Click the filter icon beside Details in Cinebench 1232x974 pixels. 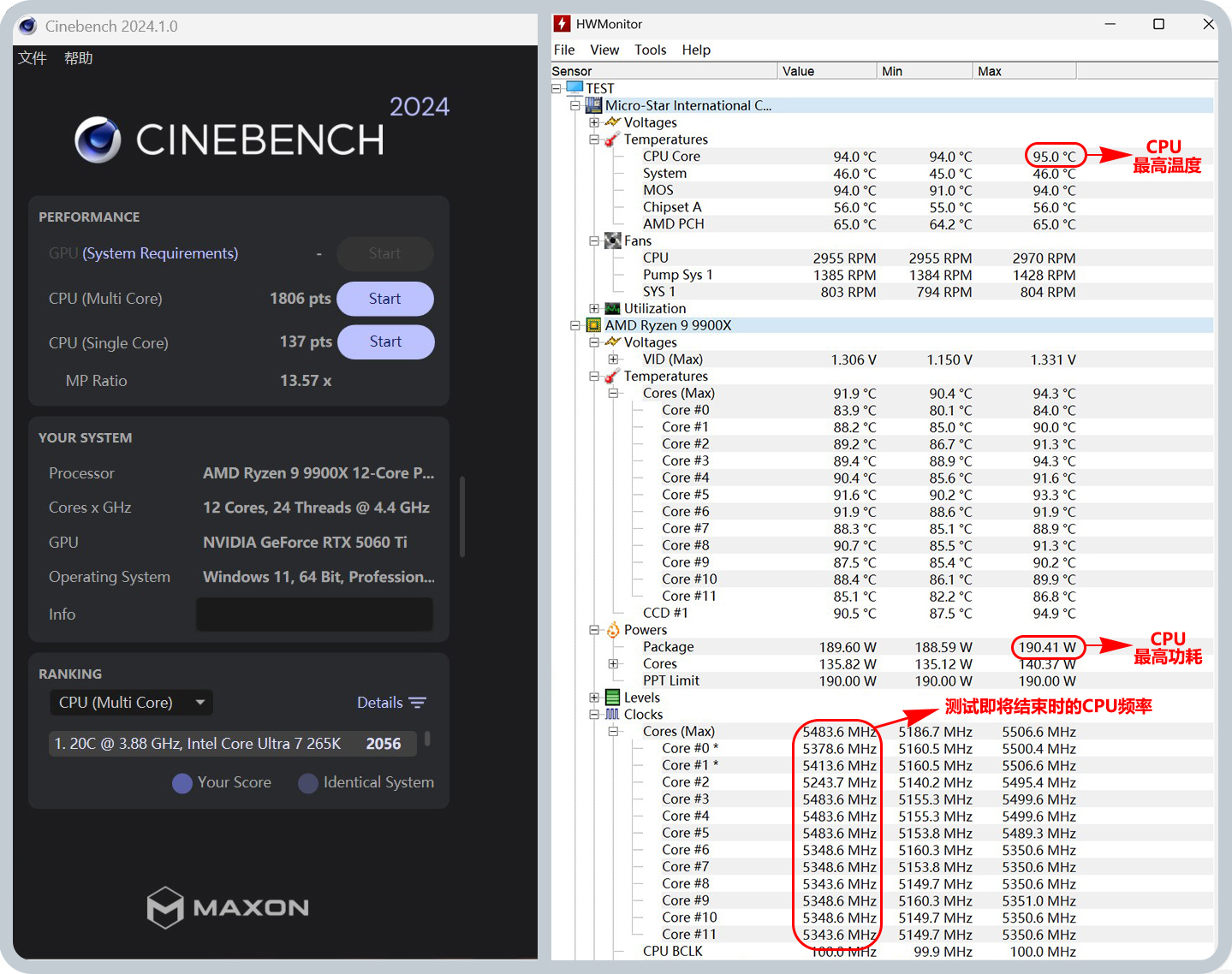(418, 703)
